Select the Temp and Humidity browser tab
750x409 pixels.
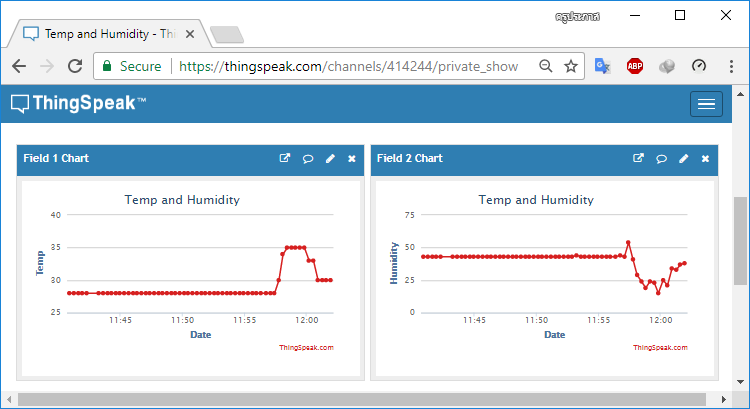coord(110,33)
